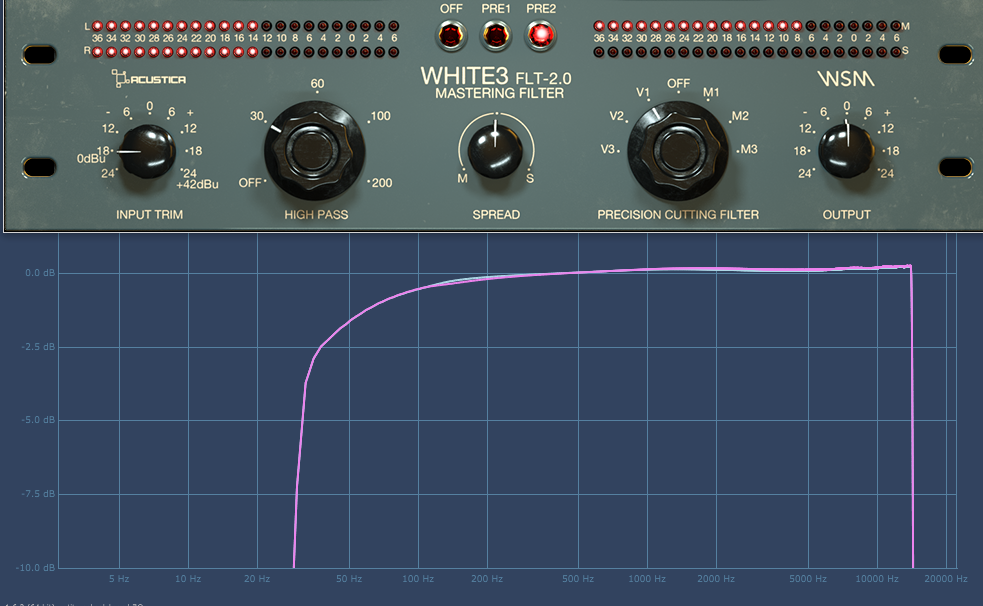Click the MASTERING FILTER subtitle
The image size is (983, 606).
coord(500,93)
